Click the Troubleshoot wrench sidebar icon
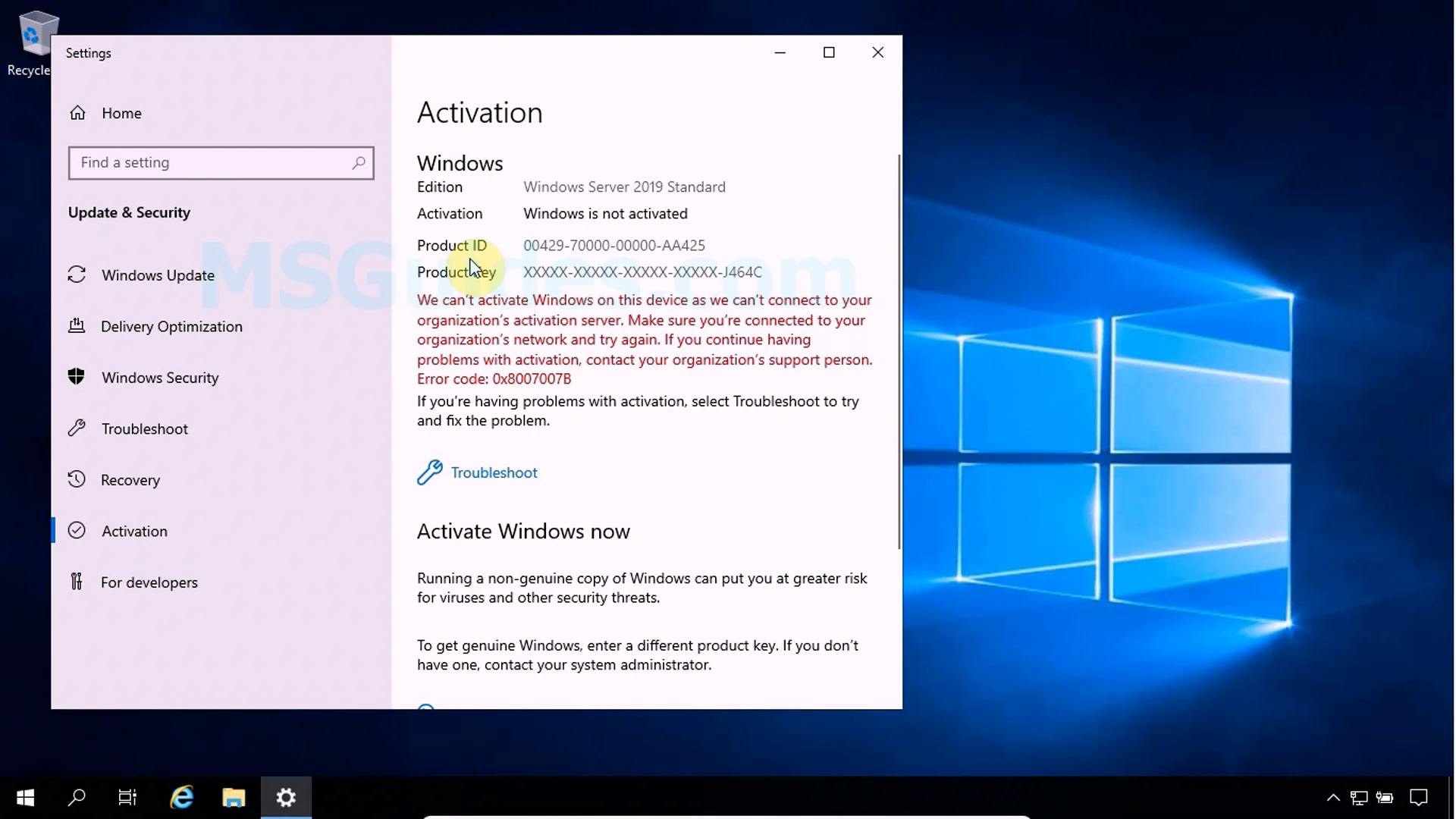 click(77, 428)
